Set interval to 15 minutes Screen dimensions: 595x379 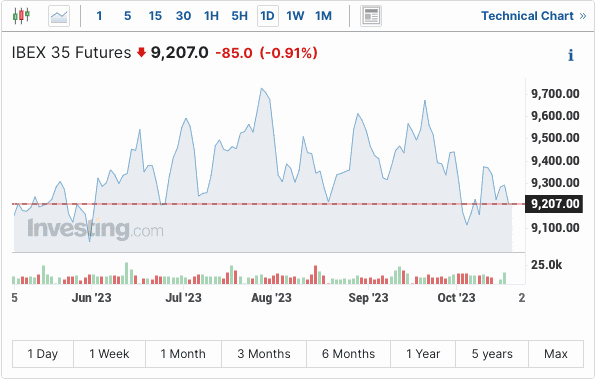155,16
